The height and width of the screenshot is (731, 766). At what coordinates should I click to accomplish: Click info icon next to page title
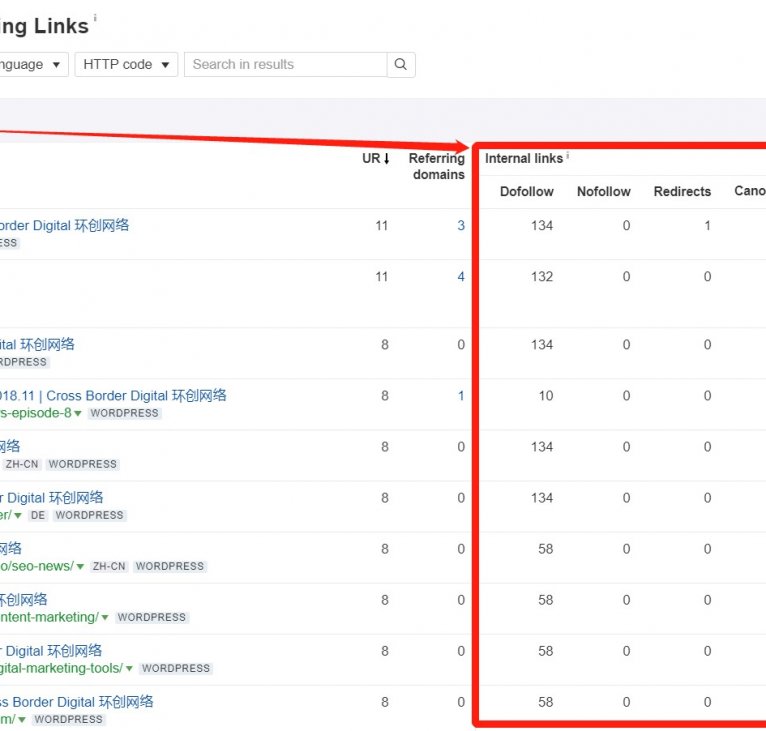point(96,18)
